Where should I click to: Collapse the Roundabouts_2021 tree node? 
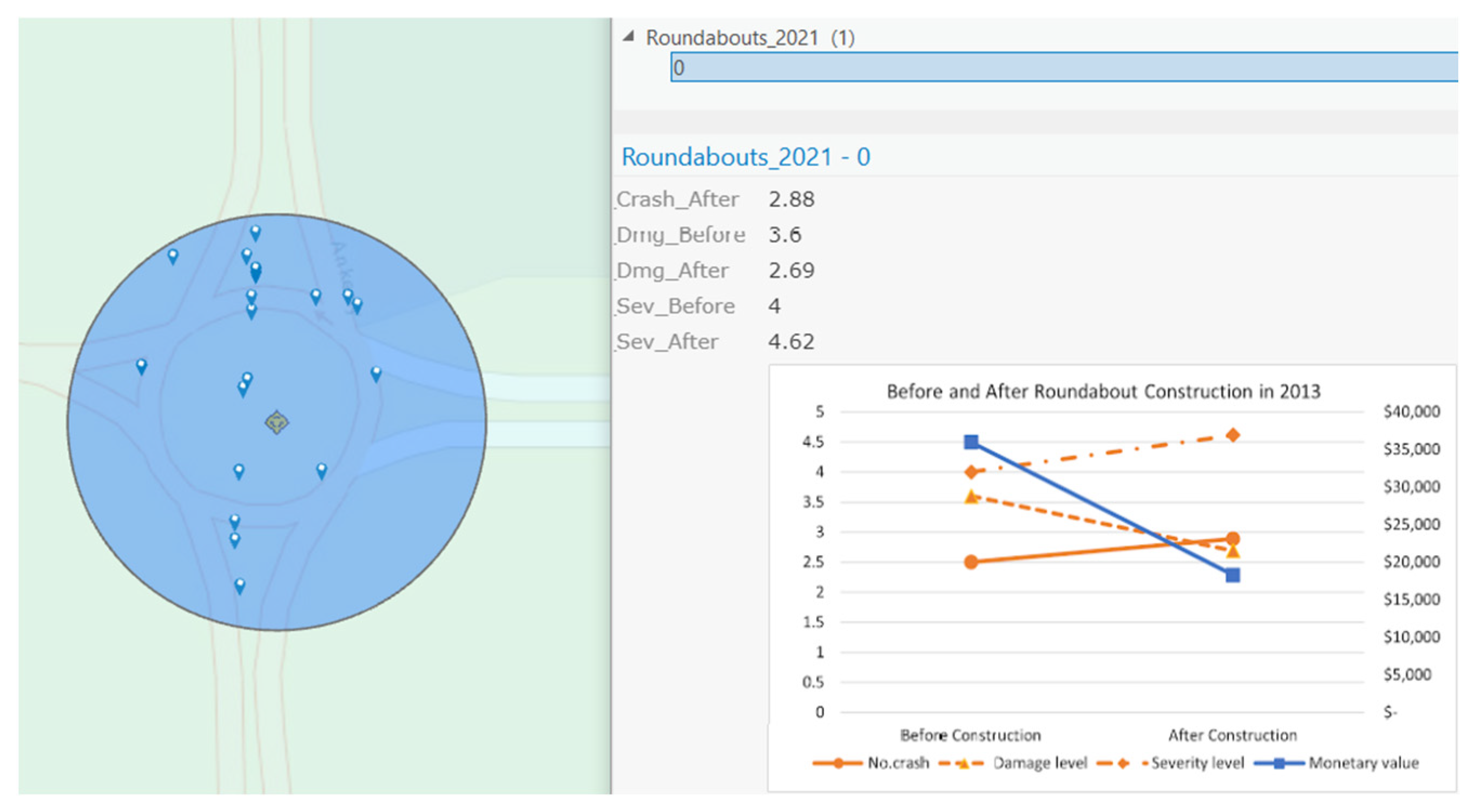[629, 37]
